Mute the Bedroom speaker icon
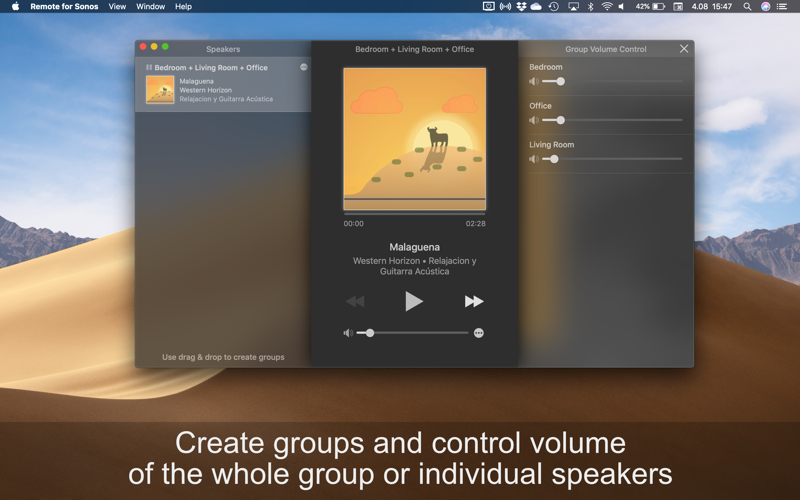The height and width of the screenshot is (500, 800). (534, 81)
